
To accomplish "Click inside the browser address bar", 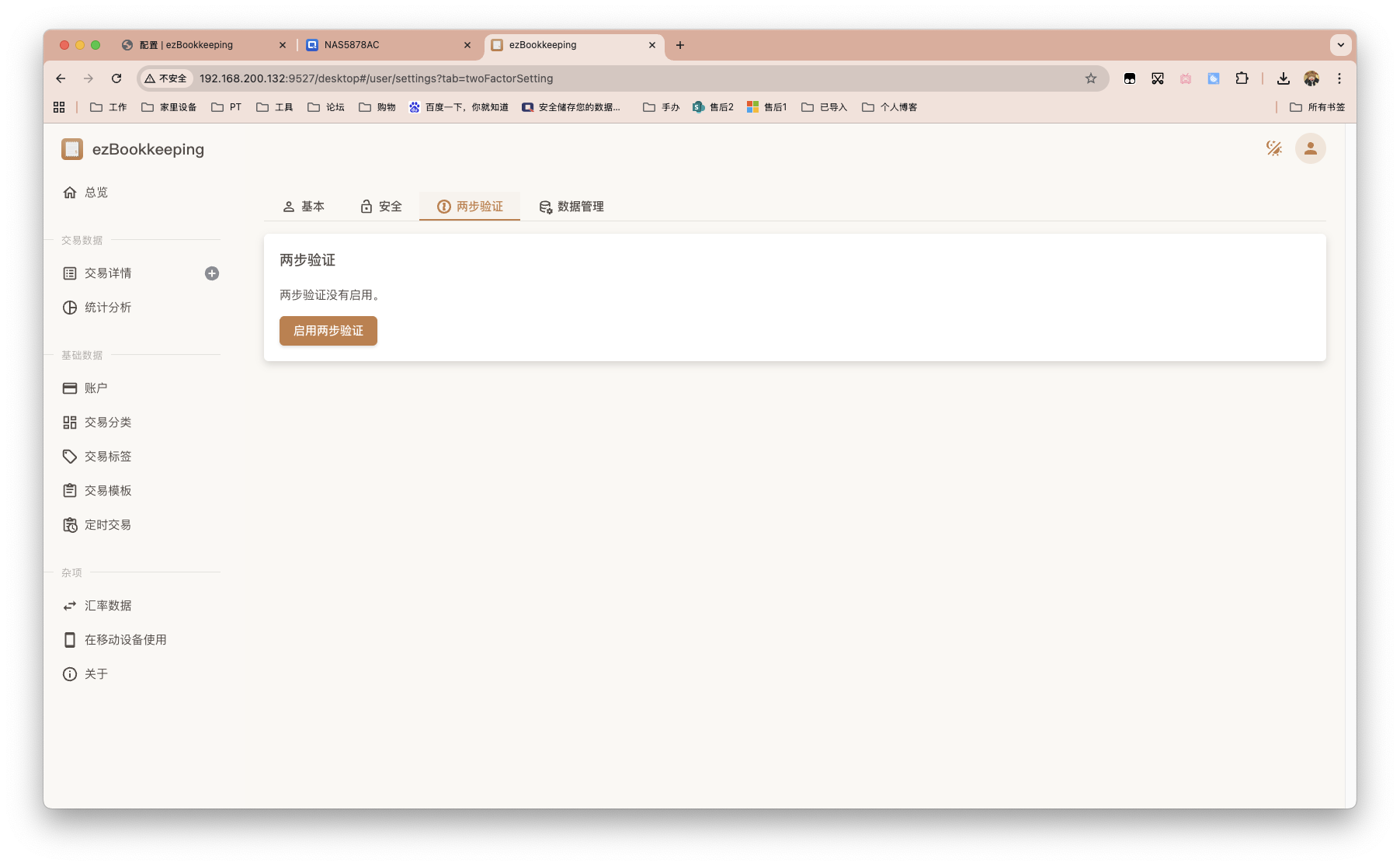I will click(x=544, y=78).
